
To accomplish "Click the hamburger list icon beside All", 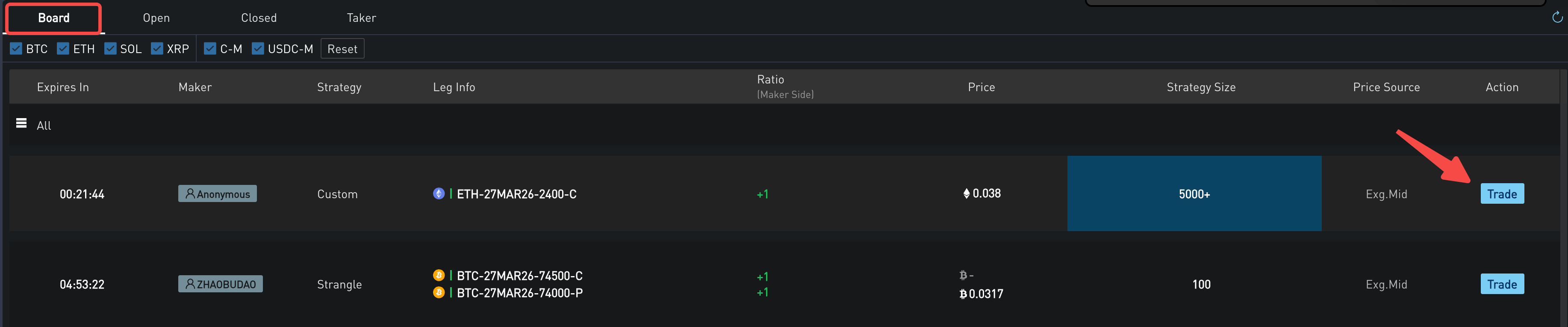I will click(21, 124).
